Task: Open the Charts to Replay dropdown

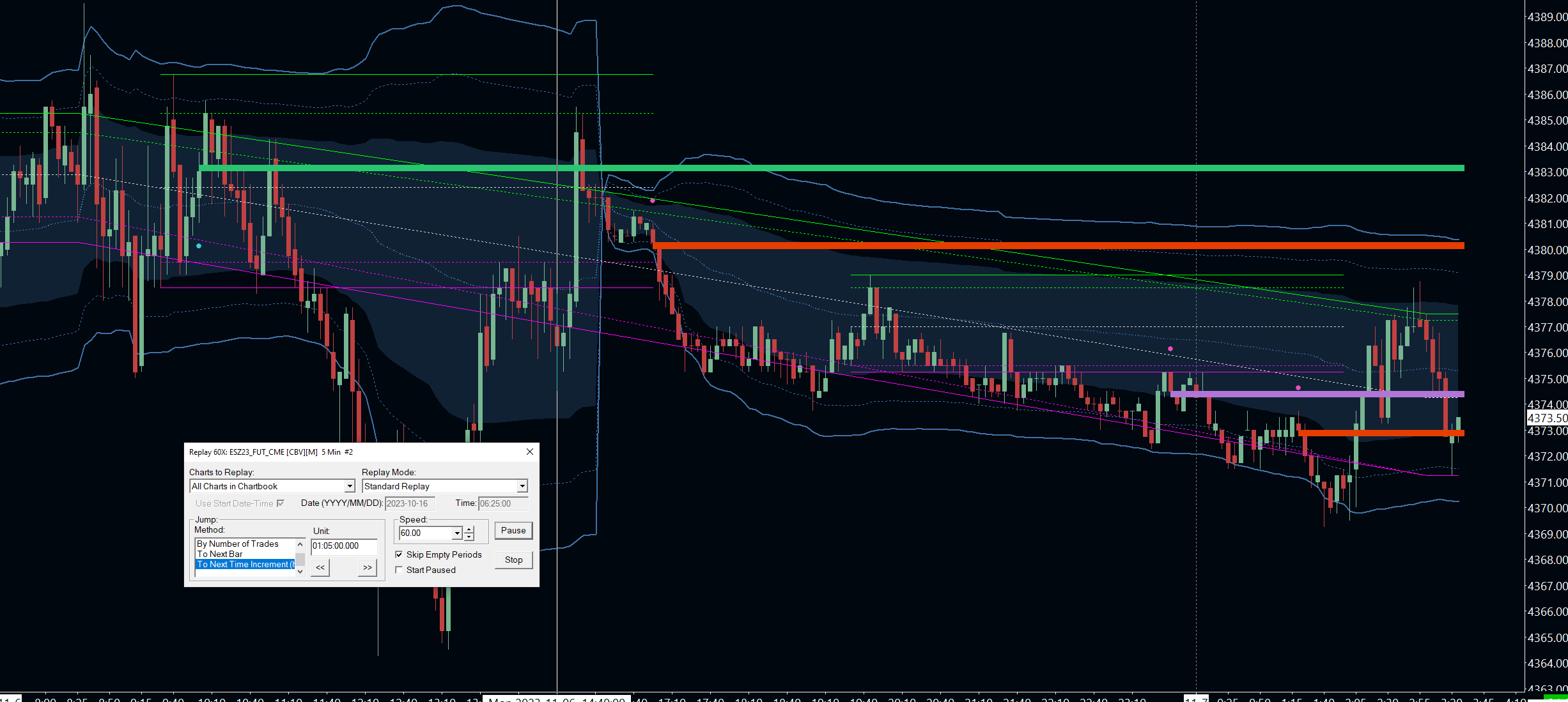Action: point(350,487)
